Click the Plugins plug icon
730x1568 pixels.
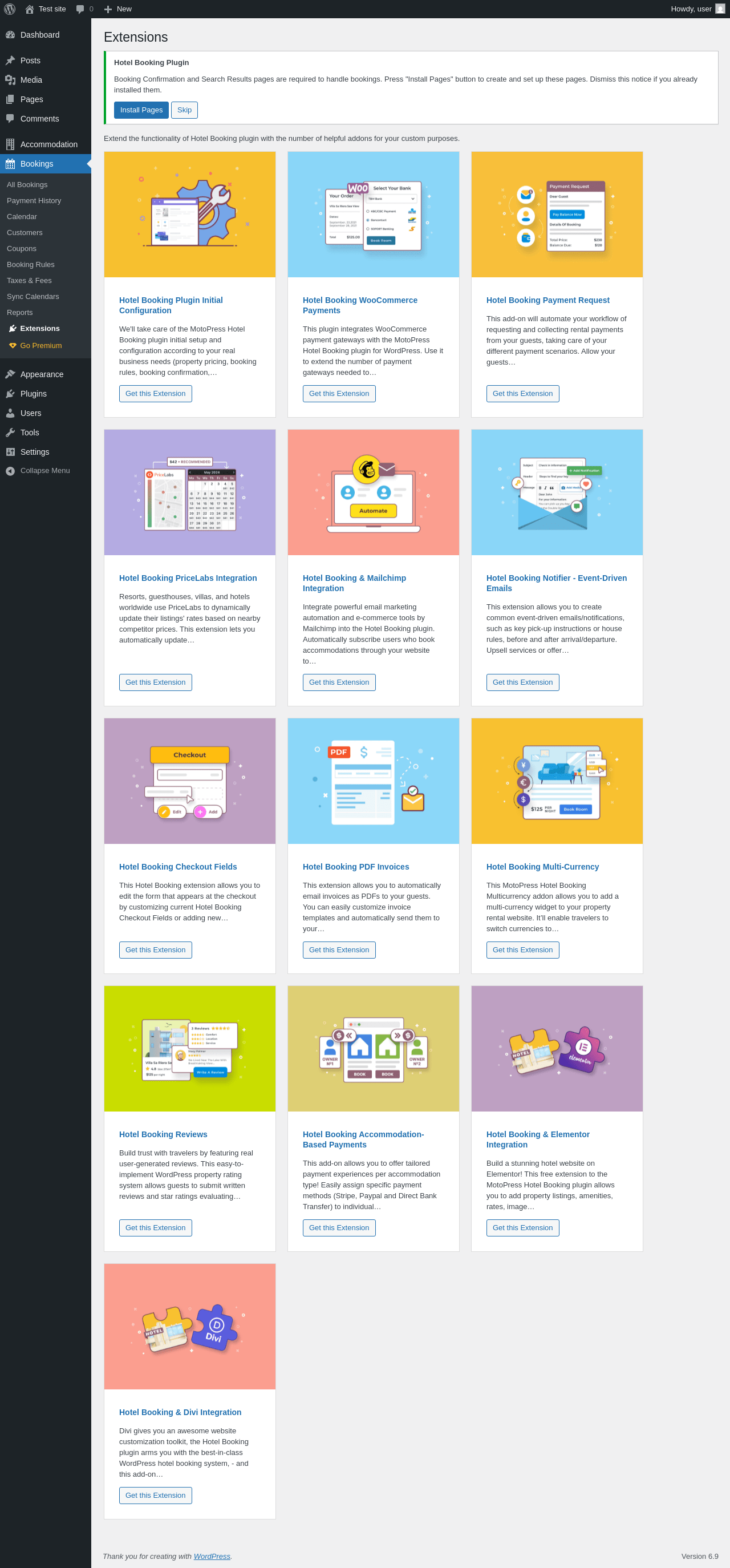[x=10, y=394]
